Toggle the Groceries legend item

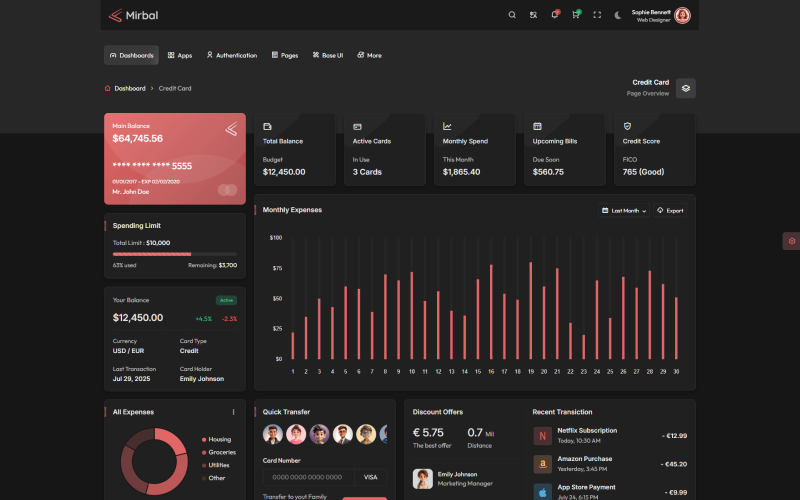tap(220, 452)
